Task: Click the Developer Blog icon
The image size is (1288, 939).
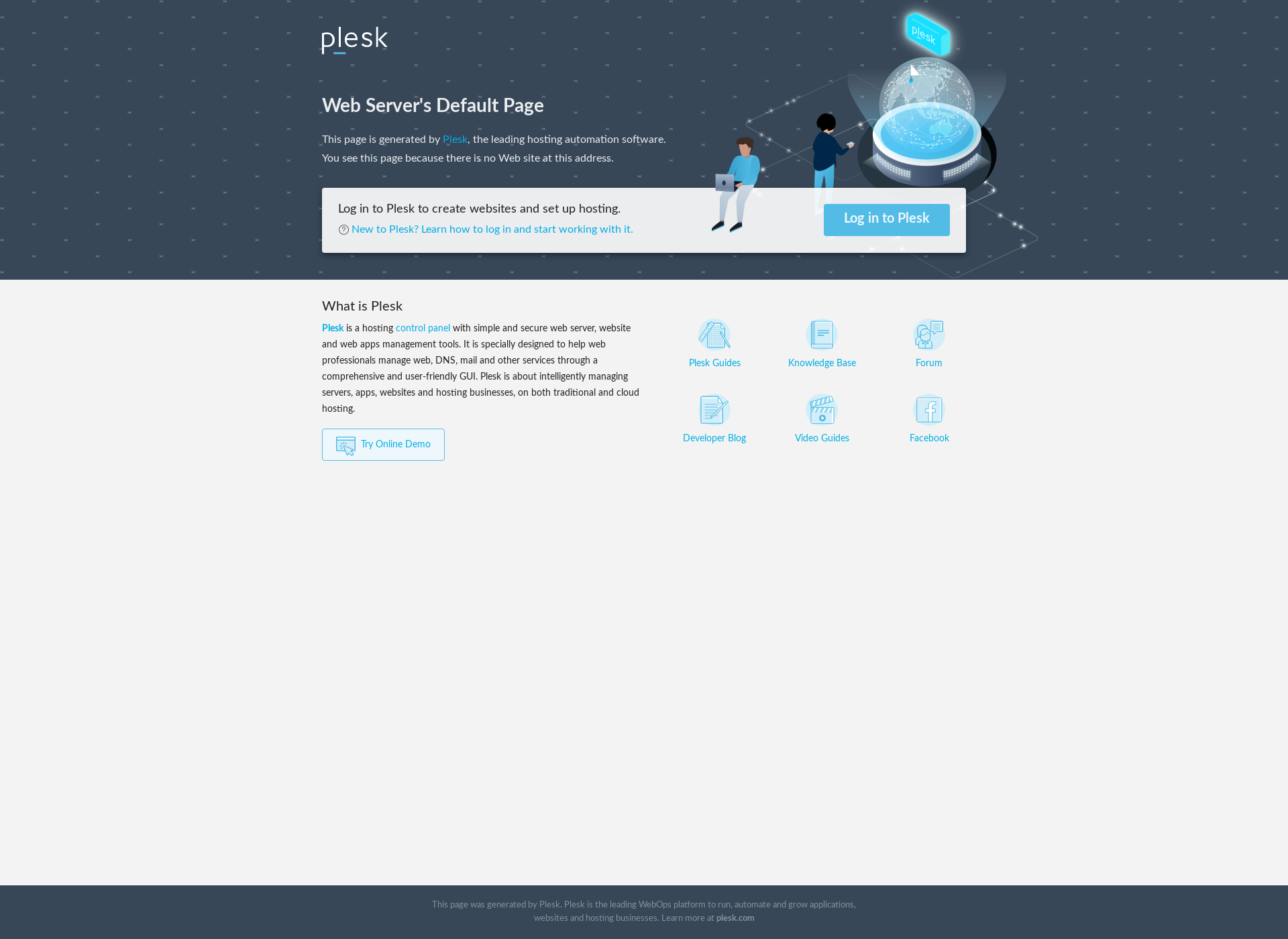Action: [x=714, y=409]
